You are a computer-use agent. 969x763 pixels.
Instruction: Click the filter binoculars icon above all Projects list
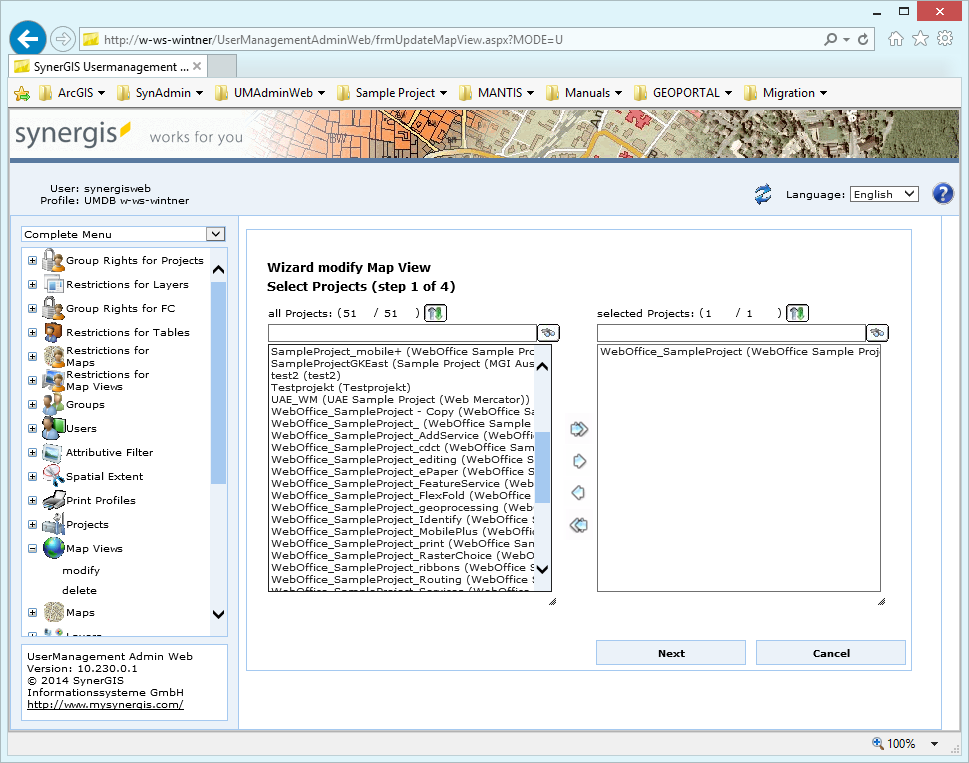[x=549, y=332]
